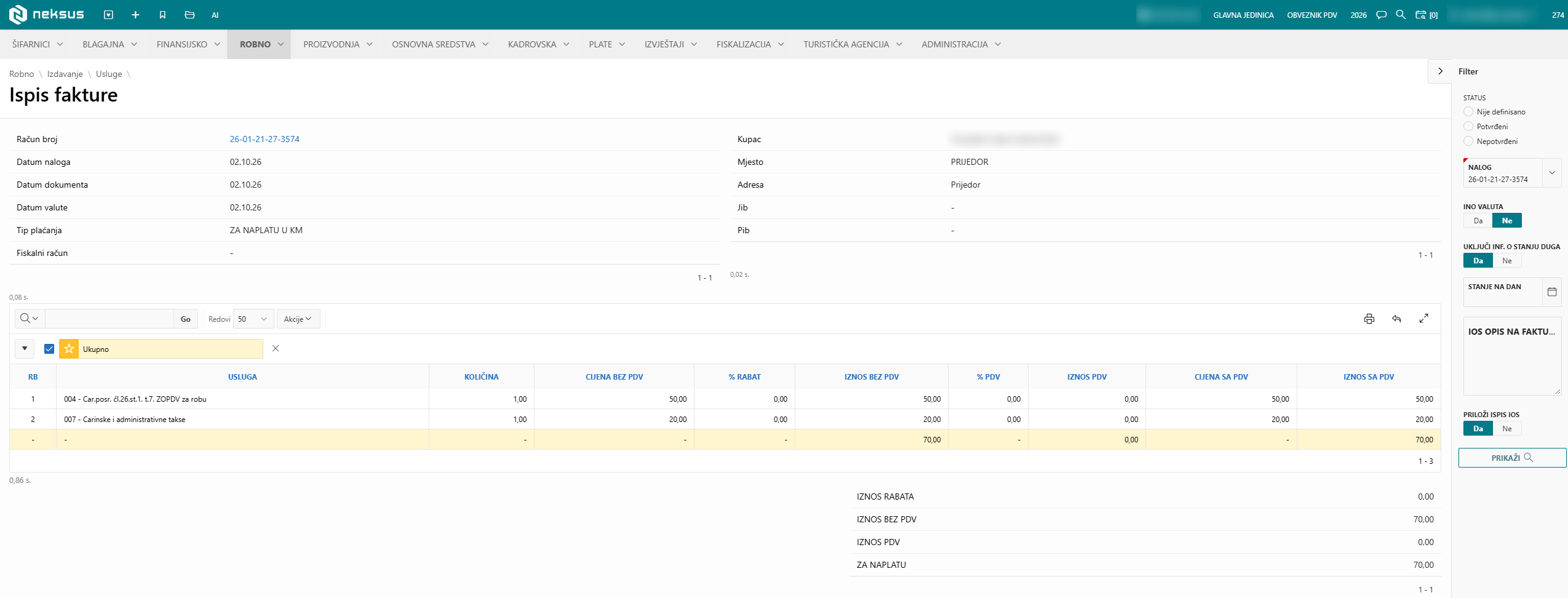Click the IOS opis na fakturi textarea

click(x=1512, y=356)
